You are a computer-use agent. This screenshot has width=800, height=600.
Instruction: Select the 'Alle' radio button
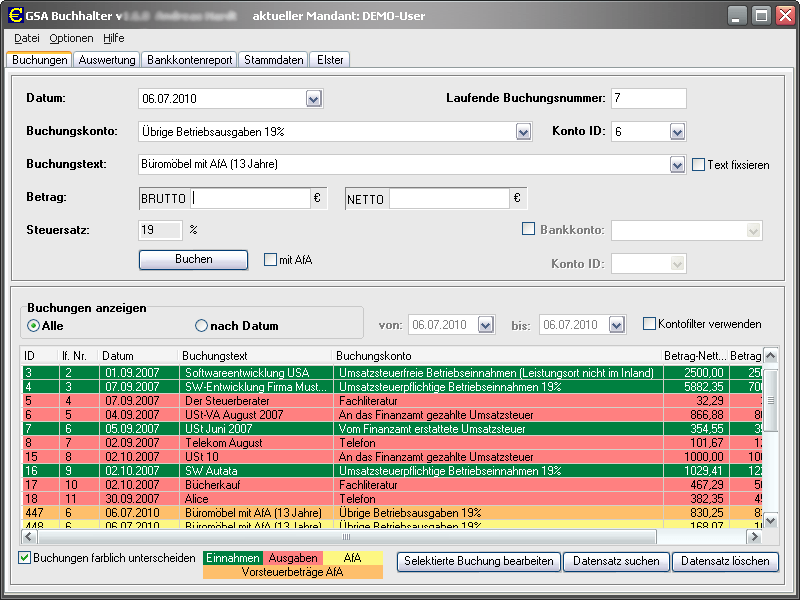(30, 325)
